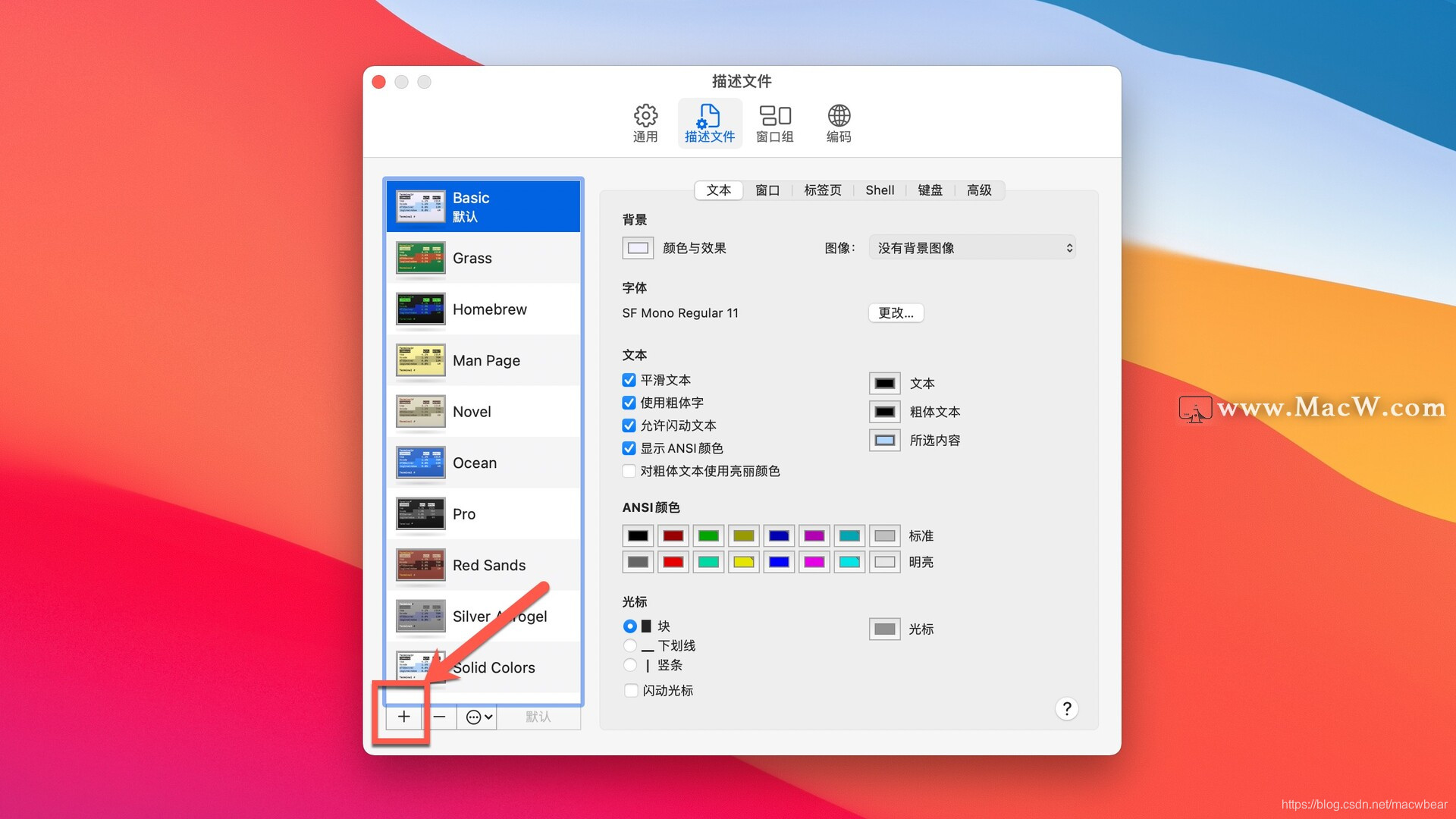Click the standard dark blue ANSI swatch
The height and width of the screenshot is (819, 1456).
click(x=779, y=535)
